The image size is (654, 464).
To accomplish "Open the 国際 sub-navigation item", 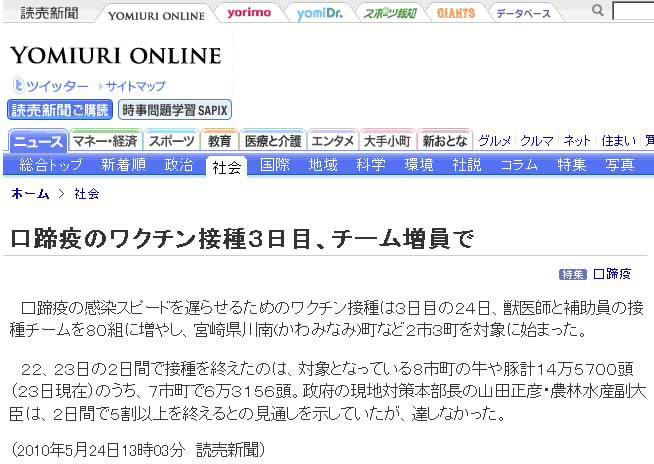I will click(275, 165).
